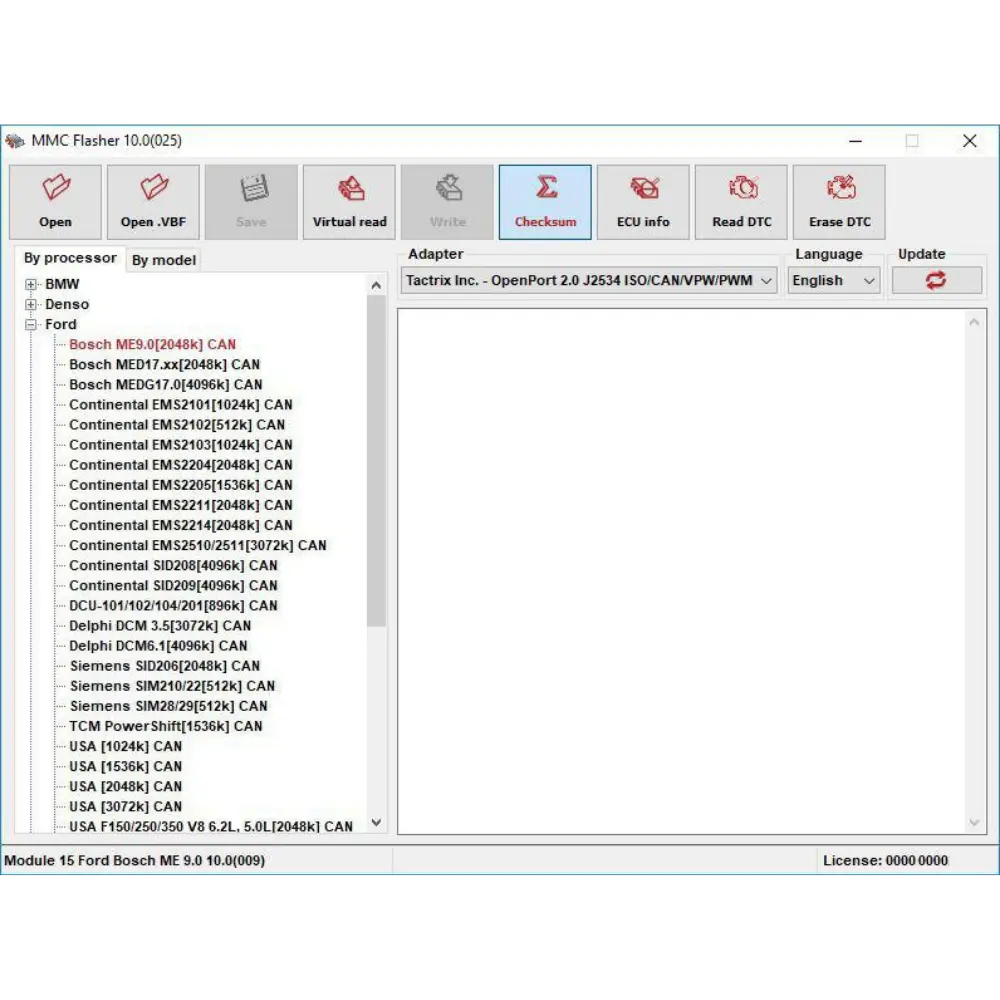Start a Virtual read
Image resolution: width=1000 pixels, height=1000 pixels.
pyautogui.click(x=349, y=202)
